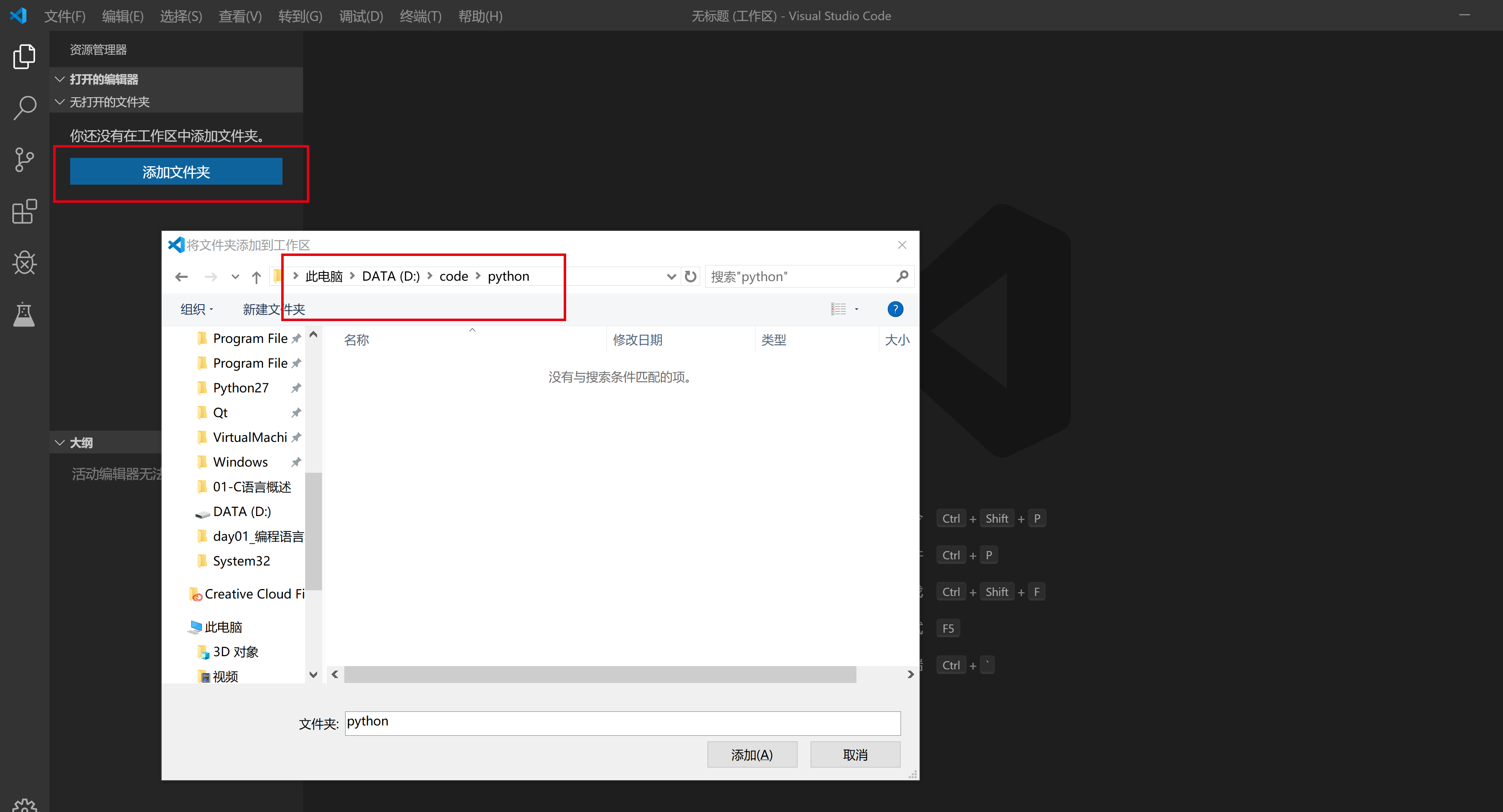Click the DATA (D:) breadcrumb segment

point(391,276)
